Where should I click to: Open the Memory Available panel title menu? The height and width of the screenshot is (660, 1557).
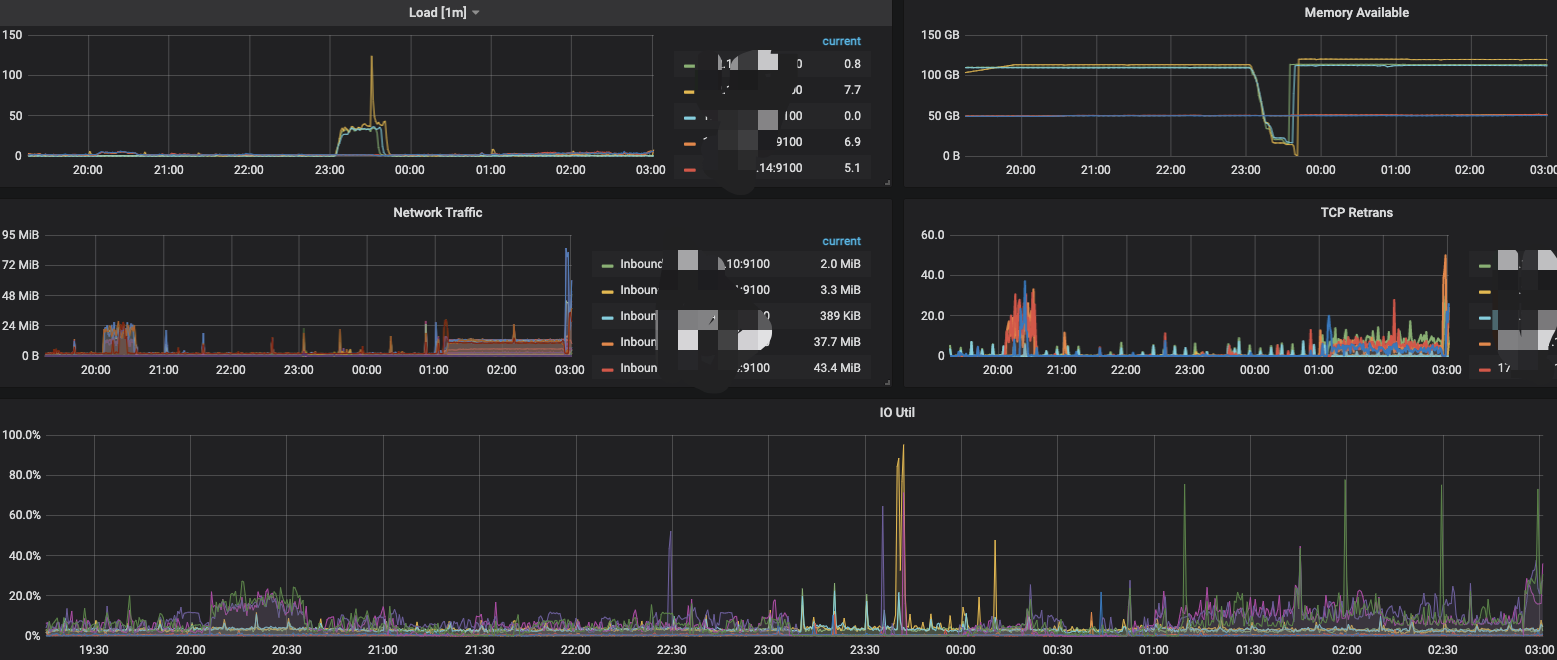point(1356,13)
